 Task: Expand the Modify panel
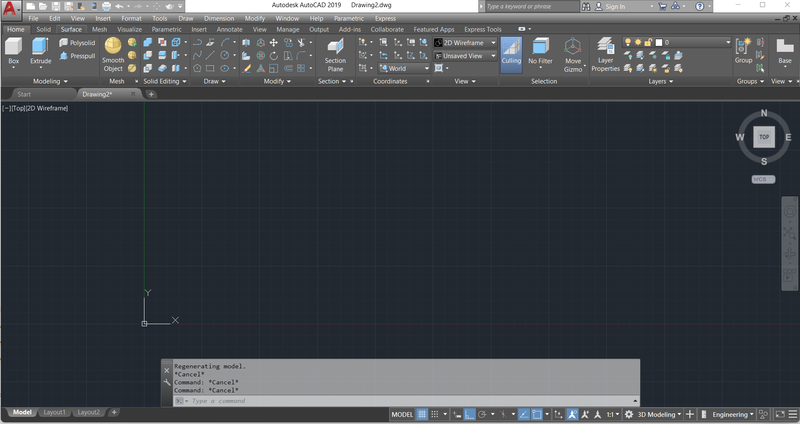(x=277, y=81)
